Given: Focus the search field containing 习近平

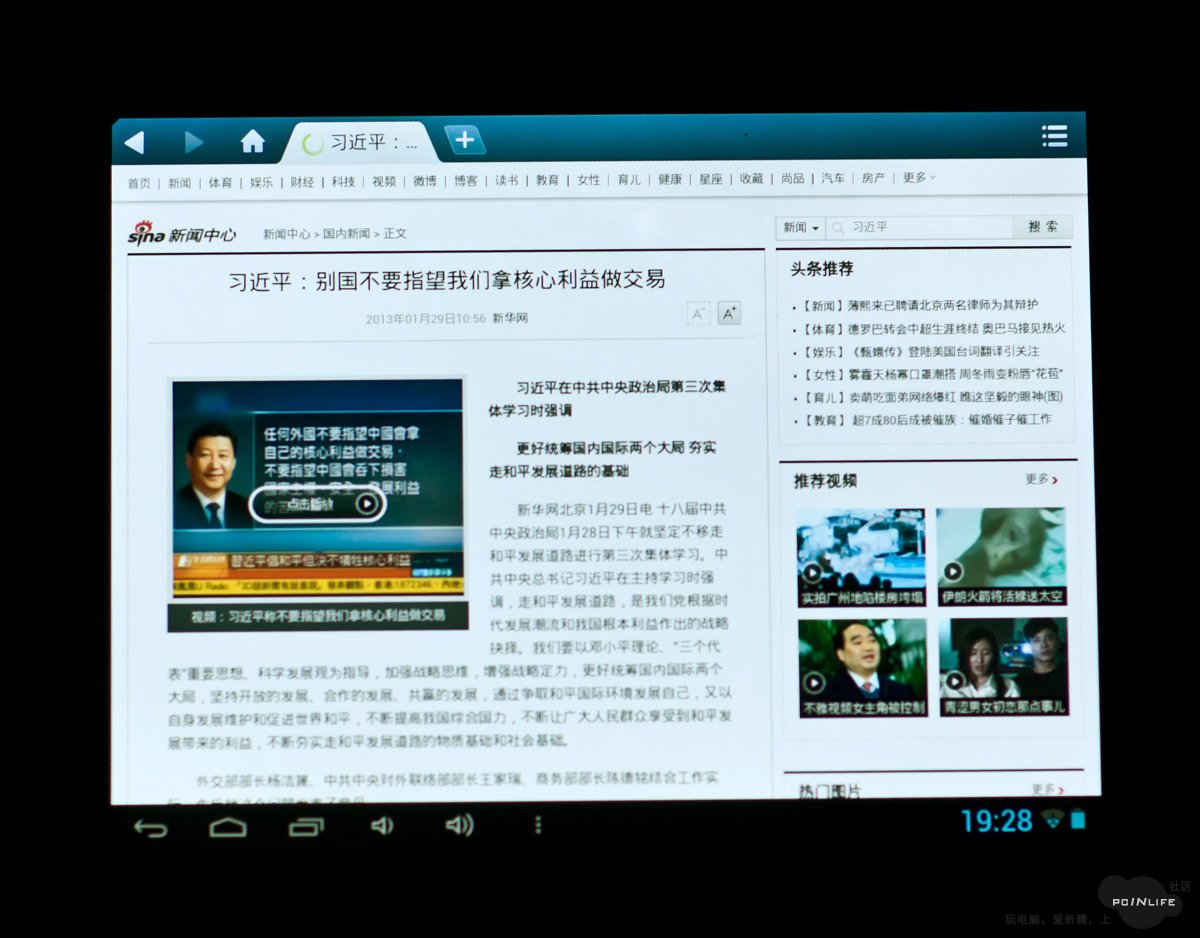Looking at the screenshot, I should point(920,227).
